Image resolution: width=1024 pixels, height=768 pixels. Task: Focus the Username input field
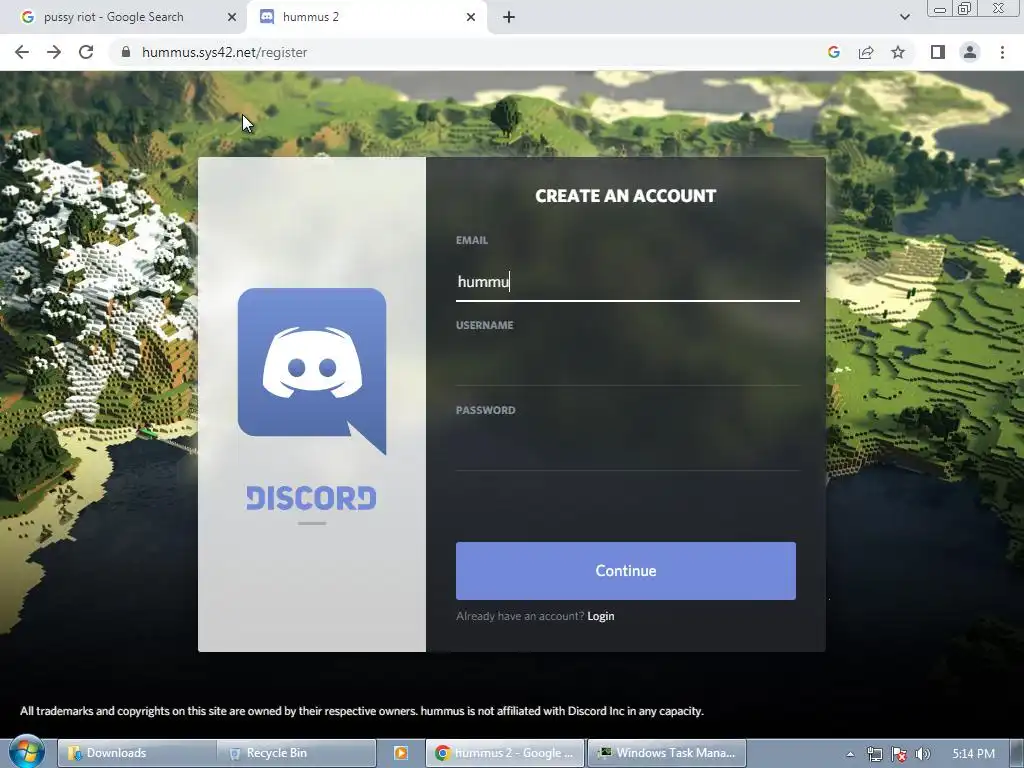628,367
